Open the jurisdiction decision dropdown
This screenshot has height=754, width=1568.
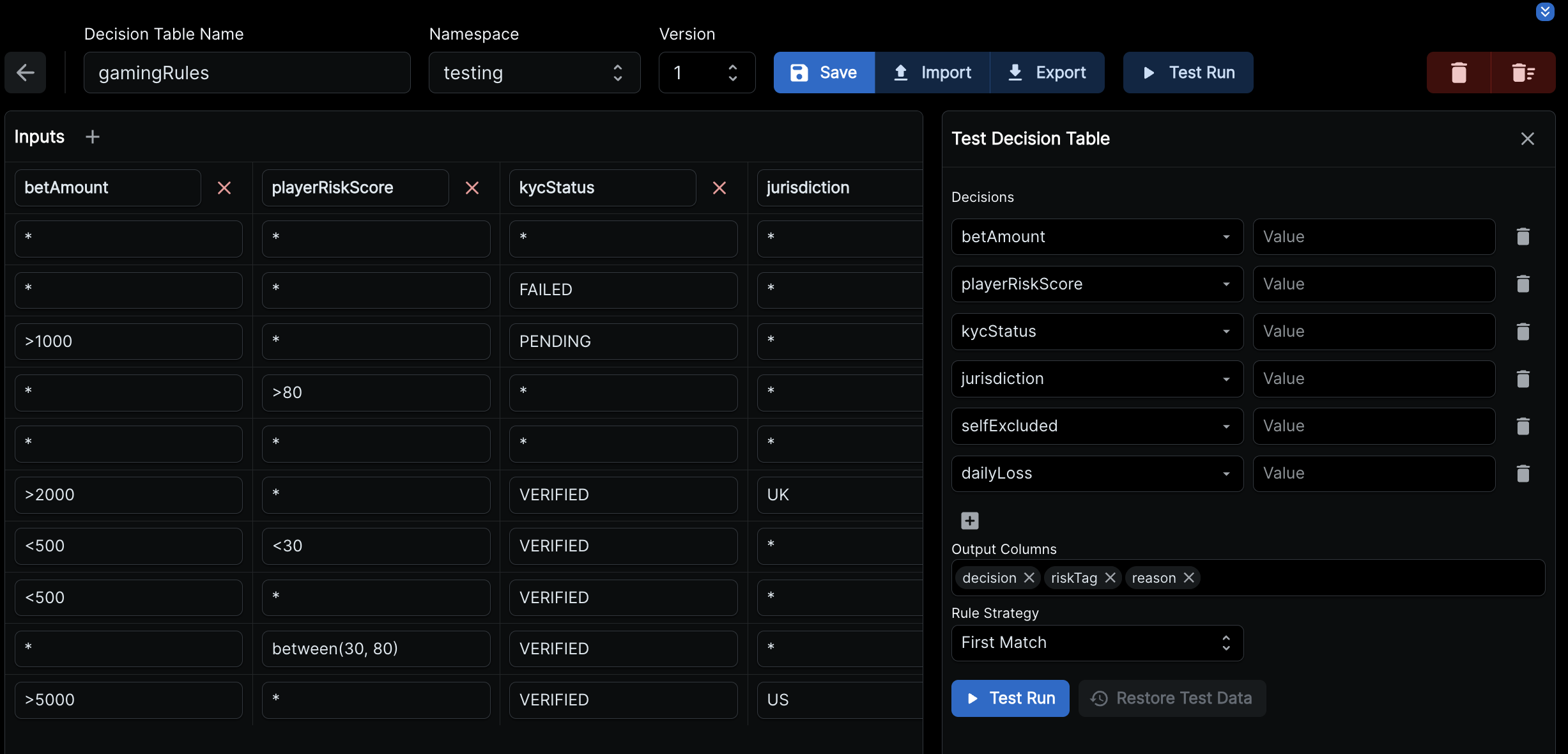coord(1097,379)
